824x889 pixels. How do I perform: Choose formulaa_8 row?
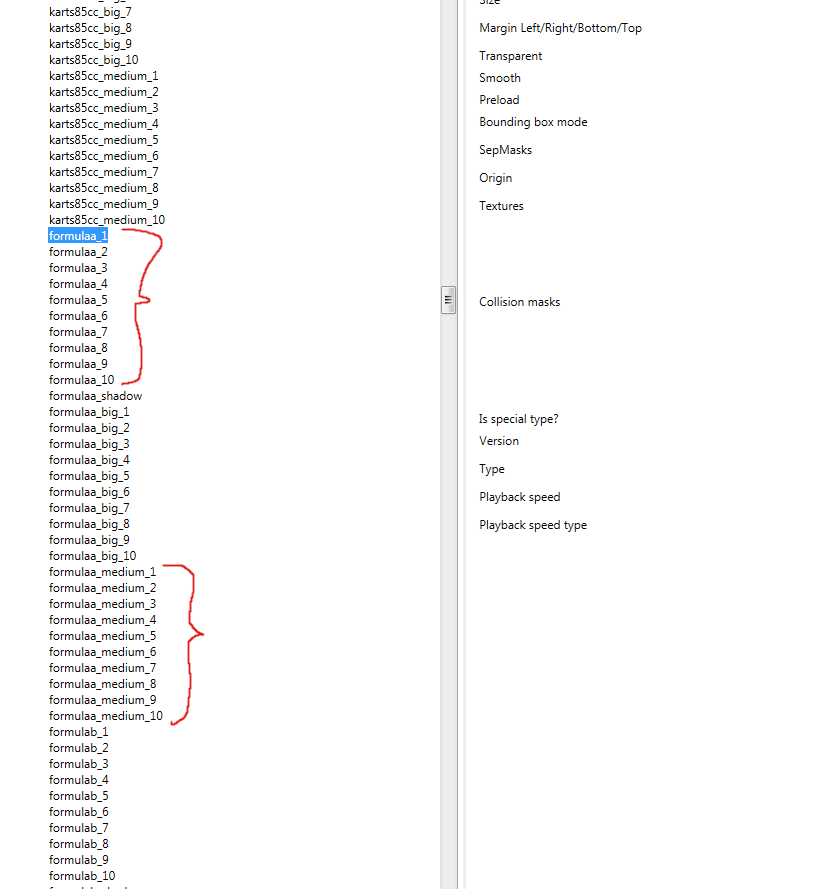(78, 348)
